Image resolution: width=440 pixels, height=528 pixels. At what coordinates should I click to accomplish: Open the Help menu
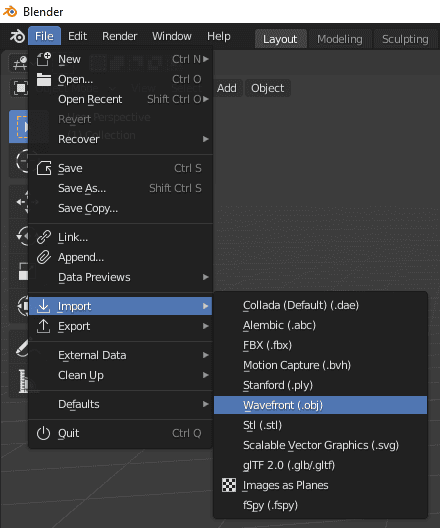(x=218, y=36)
